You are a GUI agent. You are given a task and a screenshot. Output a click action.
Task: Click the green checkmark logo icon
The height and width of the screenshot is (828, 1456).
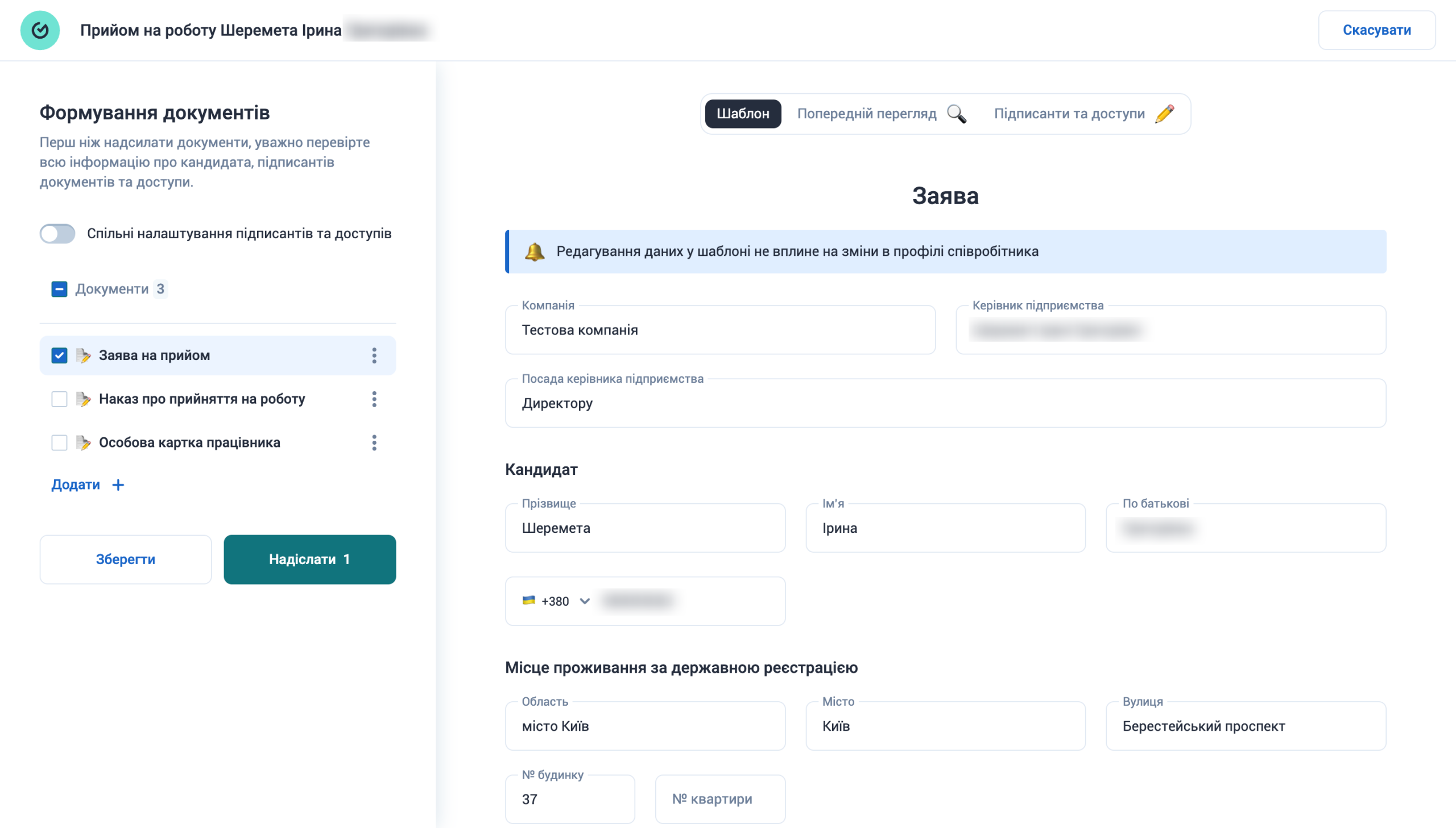(40, 30)
